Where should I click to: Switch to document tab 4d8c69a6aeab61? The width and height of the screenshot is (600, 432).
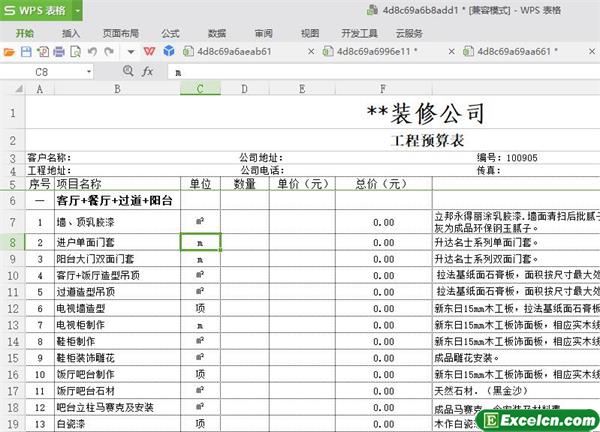pyautogui.click(x=234, y=51)
